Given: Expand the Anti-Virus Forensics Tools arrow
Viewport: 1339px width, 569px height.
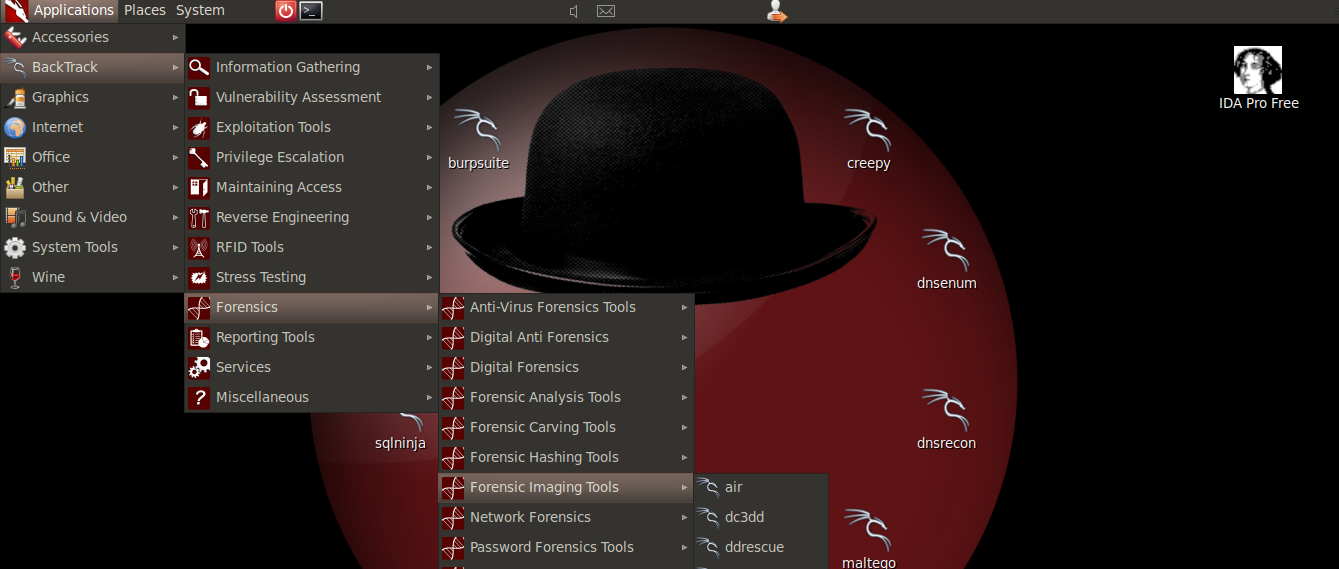Looking at the screenshot, I should click(x=684, y=307).
